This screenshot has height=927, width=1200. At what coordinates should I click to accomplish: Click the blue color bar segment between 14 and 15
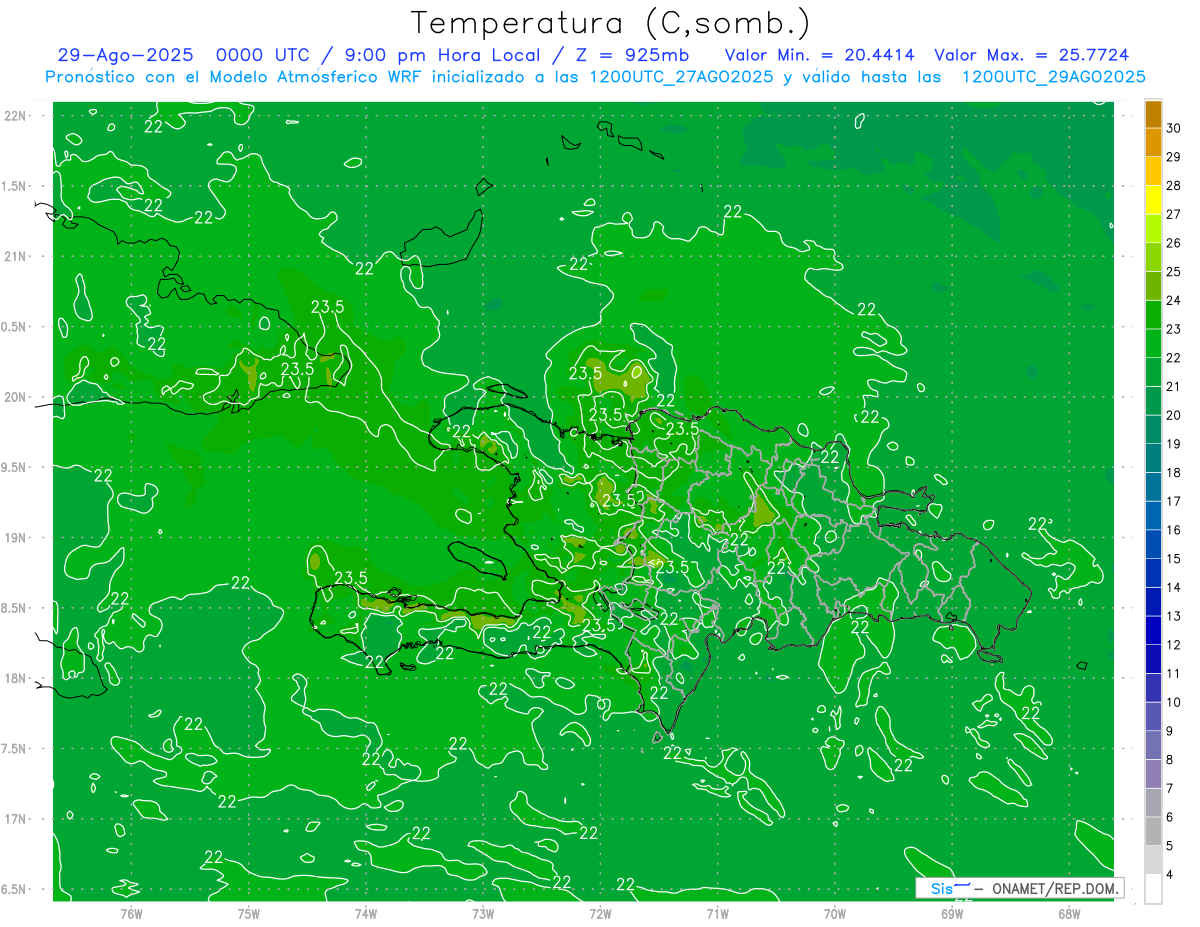point(1153,573)
